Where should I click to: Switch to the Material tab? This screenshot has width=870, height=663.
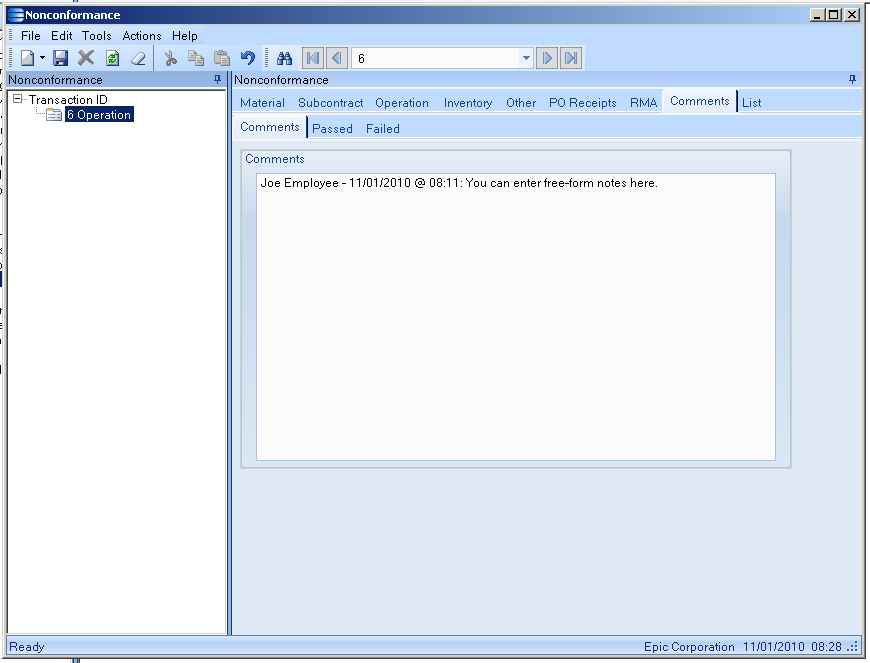262,103
